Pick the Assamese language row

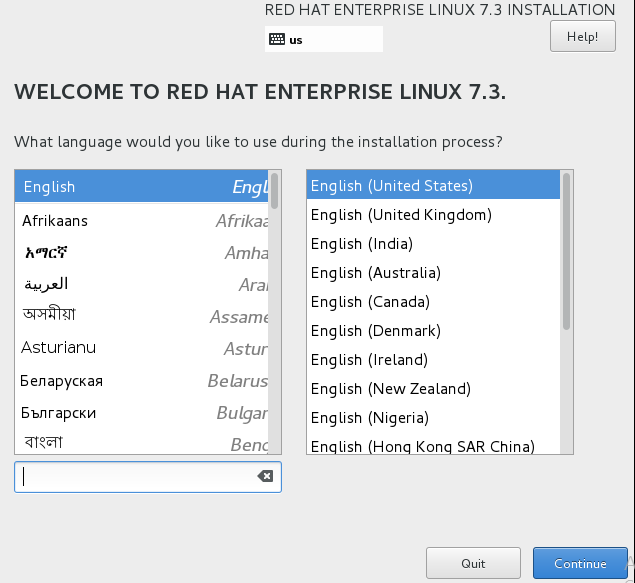pyautogui.click(x=141, y=316)
